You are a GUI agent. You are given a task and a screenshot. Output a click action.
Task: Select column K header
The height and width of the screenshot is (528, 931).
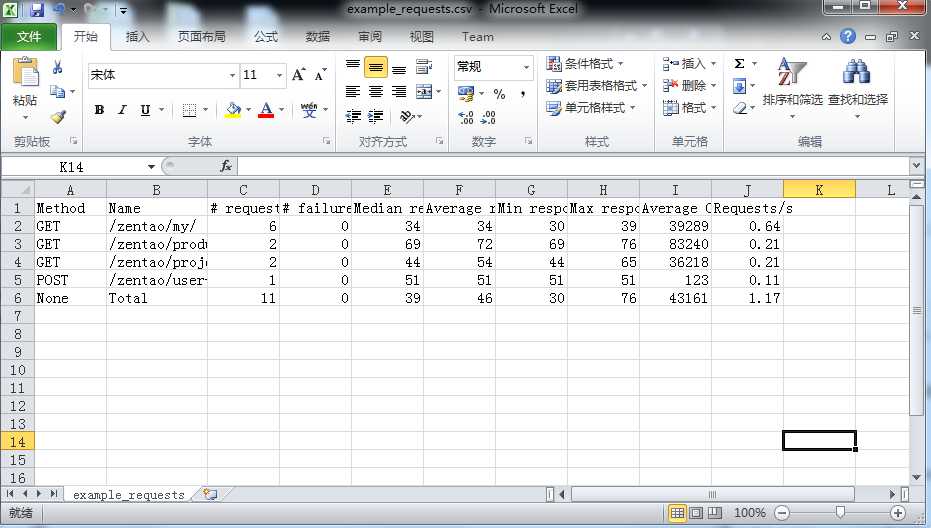819,189
